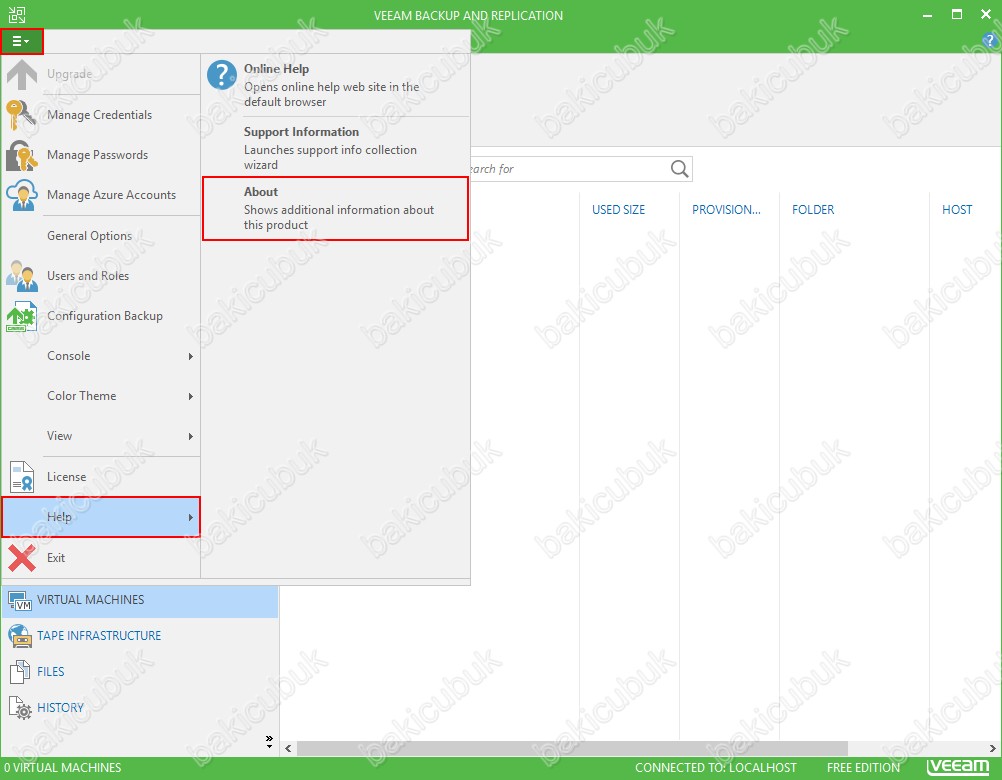The image size is (1002, 780).
Task: Switch to Virtual Machines view
Action: point(140,600)
